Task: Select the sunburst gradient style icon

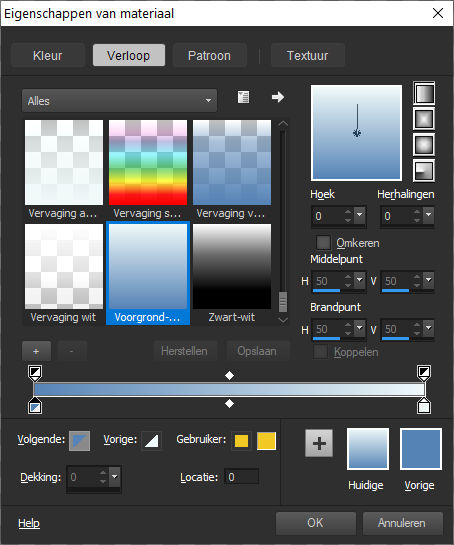Action: (424, 145)
